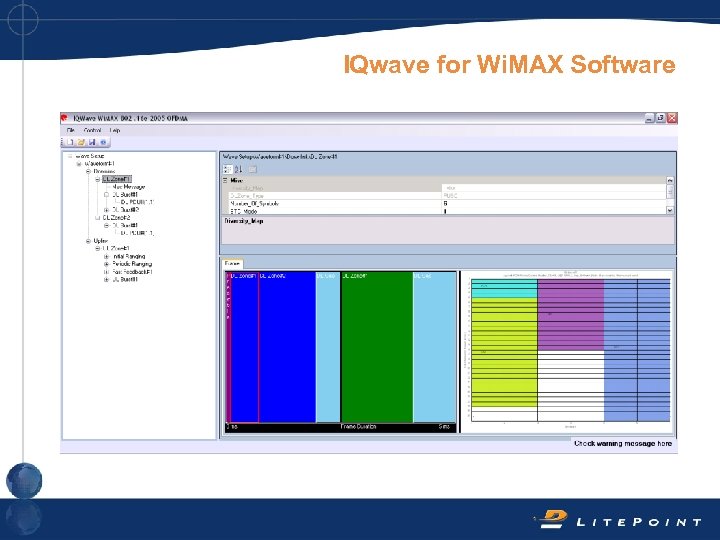This screenshot has height=540, width=720.
Task: Click the wide blue DL Zone#2 block in frame view
Action: point(287,347)
